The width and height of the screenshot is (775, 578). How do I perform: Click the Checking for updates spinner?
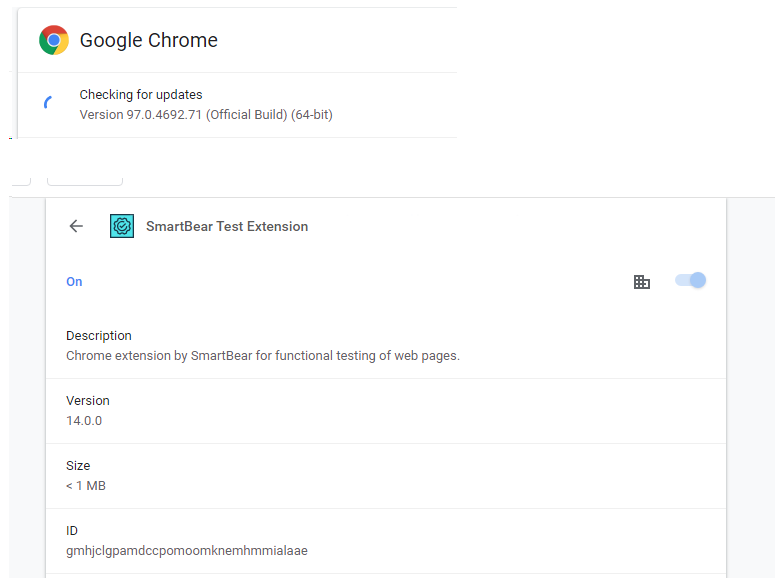click(48, 104)
